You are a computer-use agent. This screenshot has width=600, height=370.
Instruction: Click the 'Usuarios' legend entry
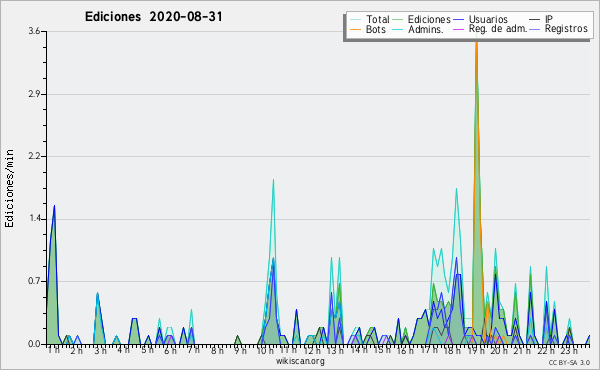point(488,19)
